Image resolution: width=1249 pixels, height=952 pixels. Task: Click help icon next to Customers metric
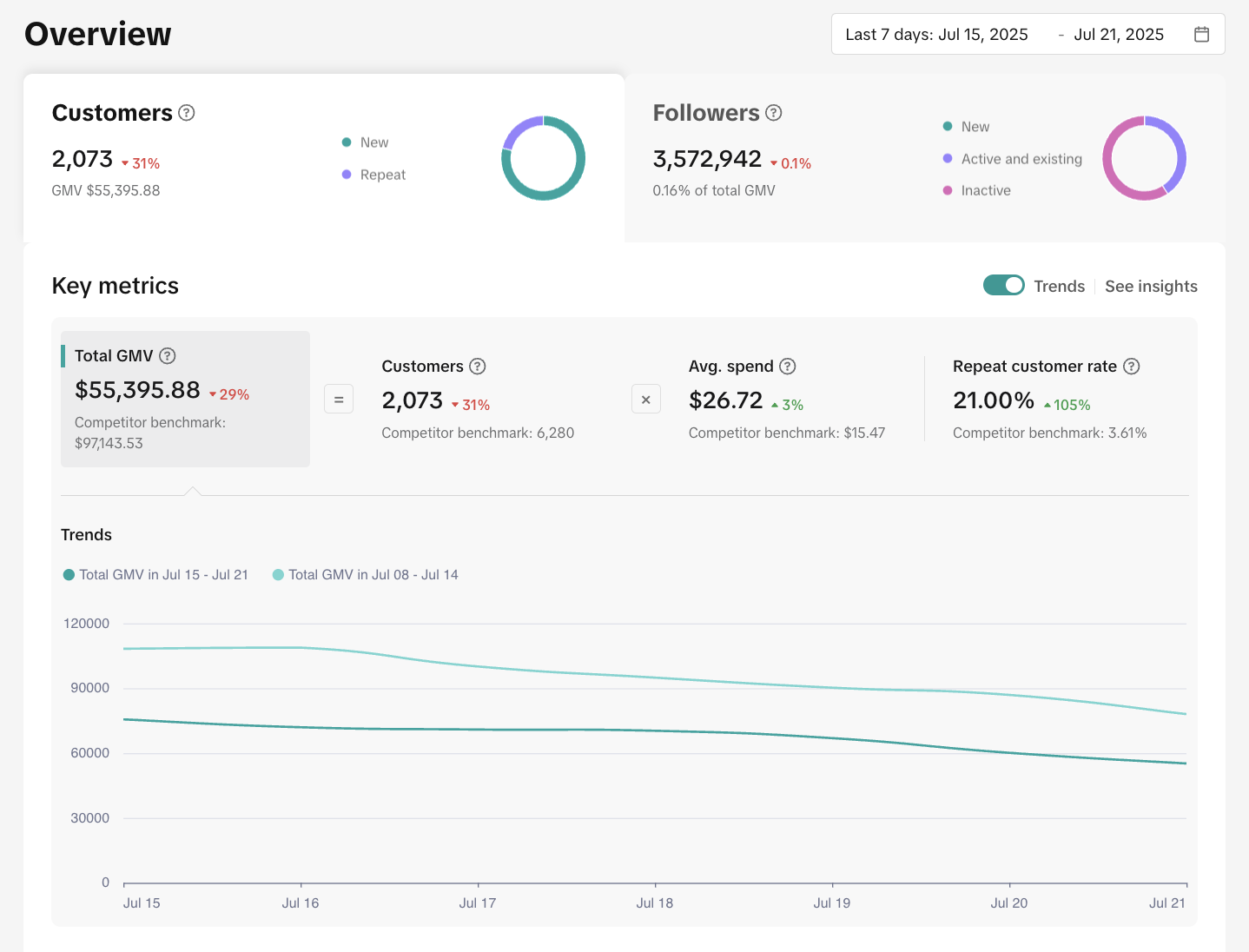478,367
